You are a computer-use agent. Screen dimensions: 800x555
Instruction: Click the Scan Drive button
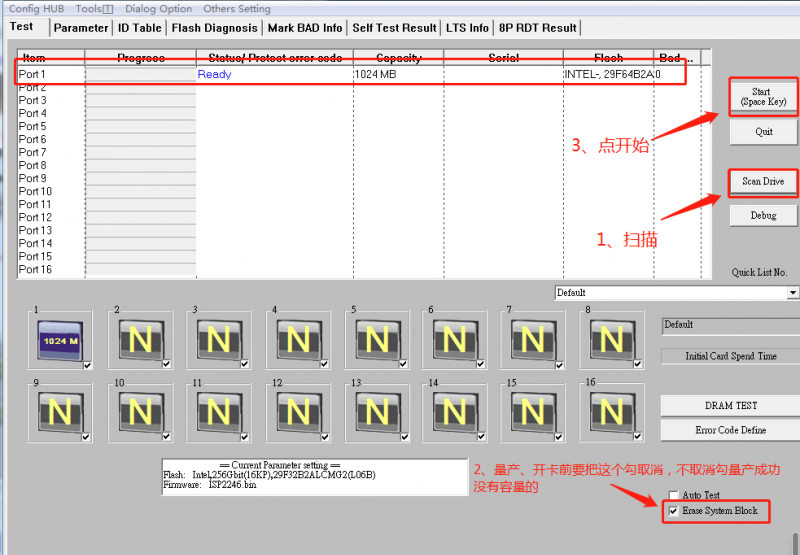click(763, 182)
